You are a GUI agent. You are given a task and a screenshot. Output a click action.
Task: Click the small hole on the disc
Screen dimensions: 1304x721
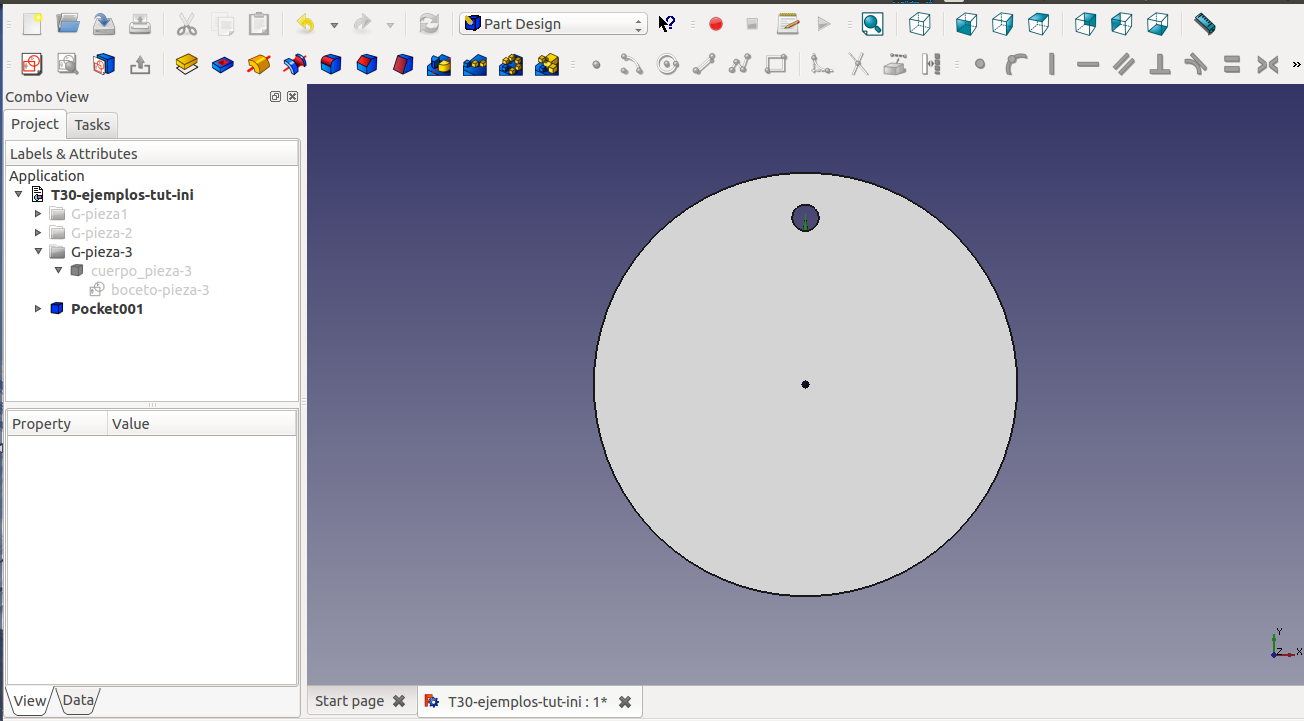click(x=805, y=217)
